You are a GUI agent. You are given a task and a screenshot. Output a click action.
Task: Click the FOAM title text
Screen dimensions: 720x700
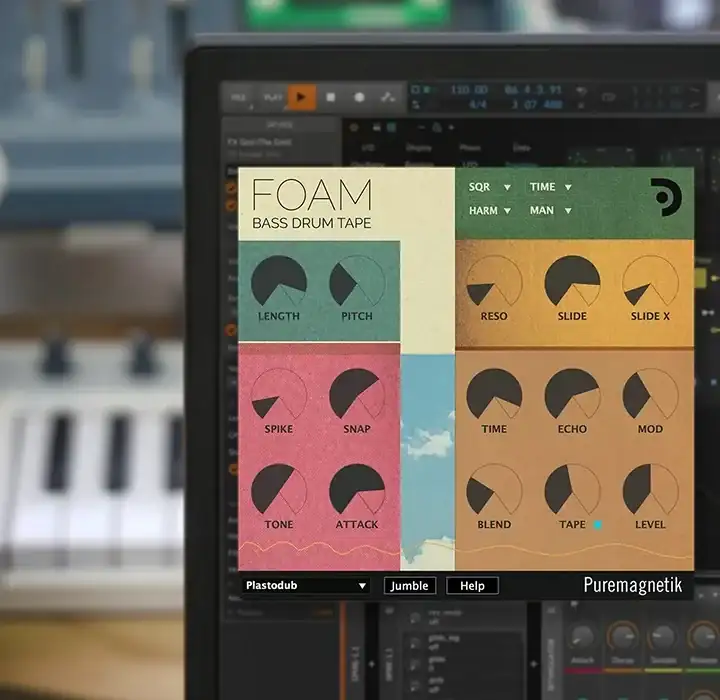tap(312, 195)
